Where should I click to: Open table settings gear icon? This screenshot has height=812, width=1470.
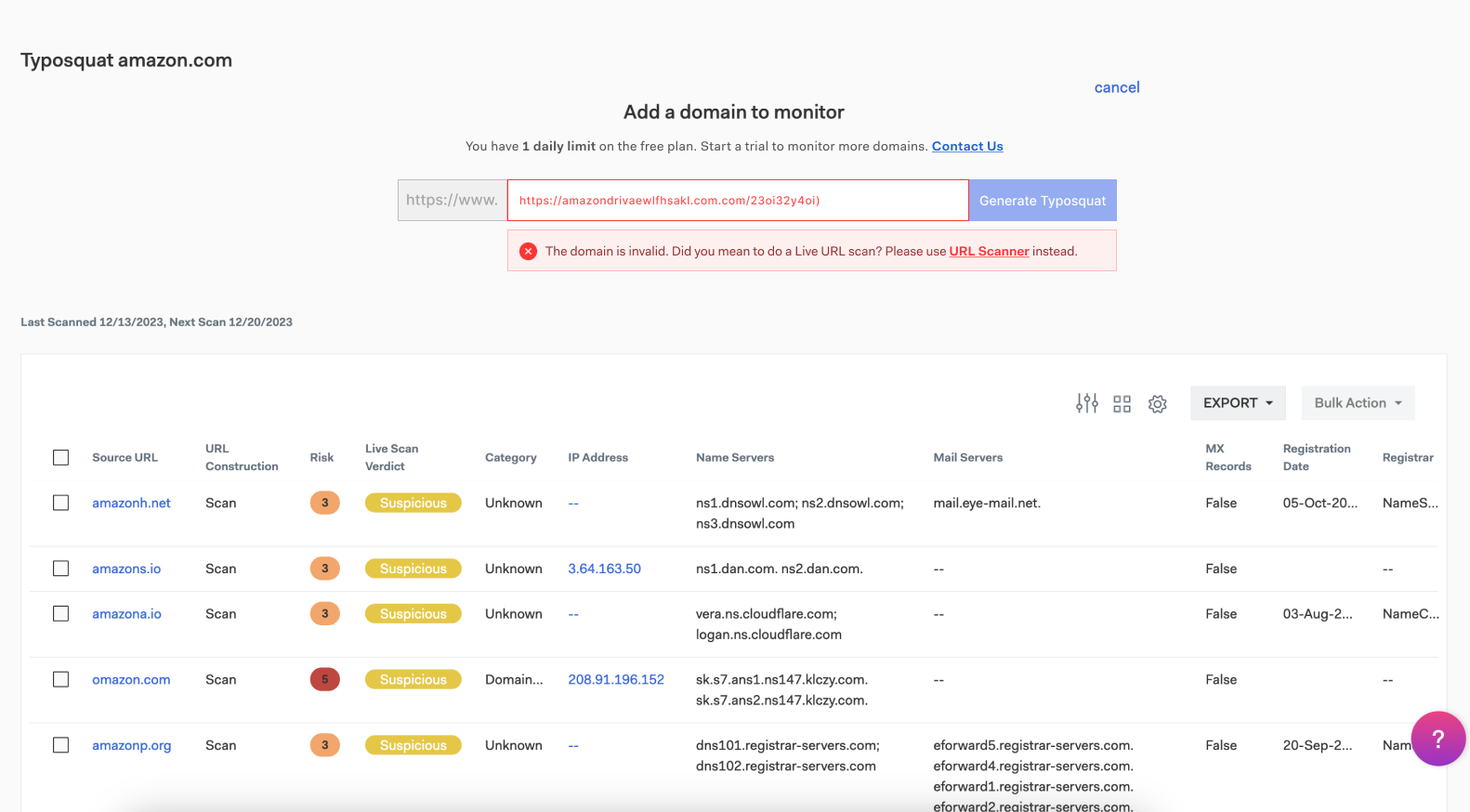1158,404
